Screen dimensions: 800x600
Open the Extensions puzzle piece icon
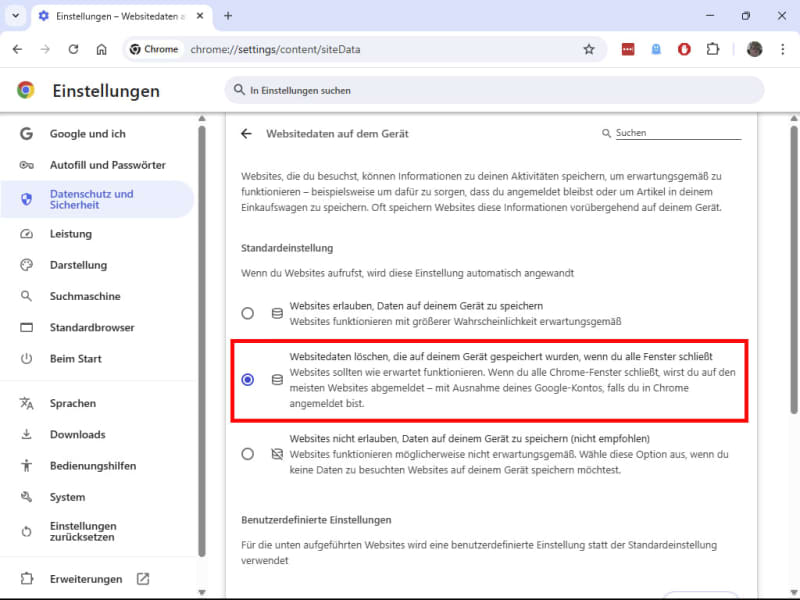click(713, 49)
